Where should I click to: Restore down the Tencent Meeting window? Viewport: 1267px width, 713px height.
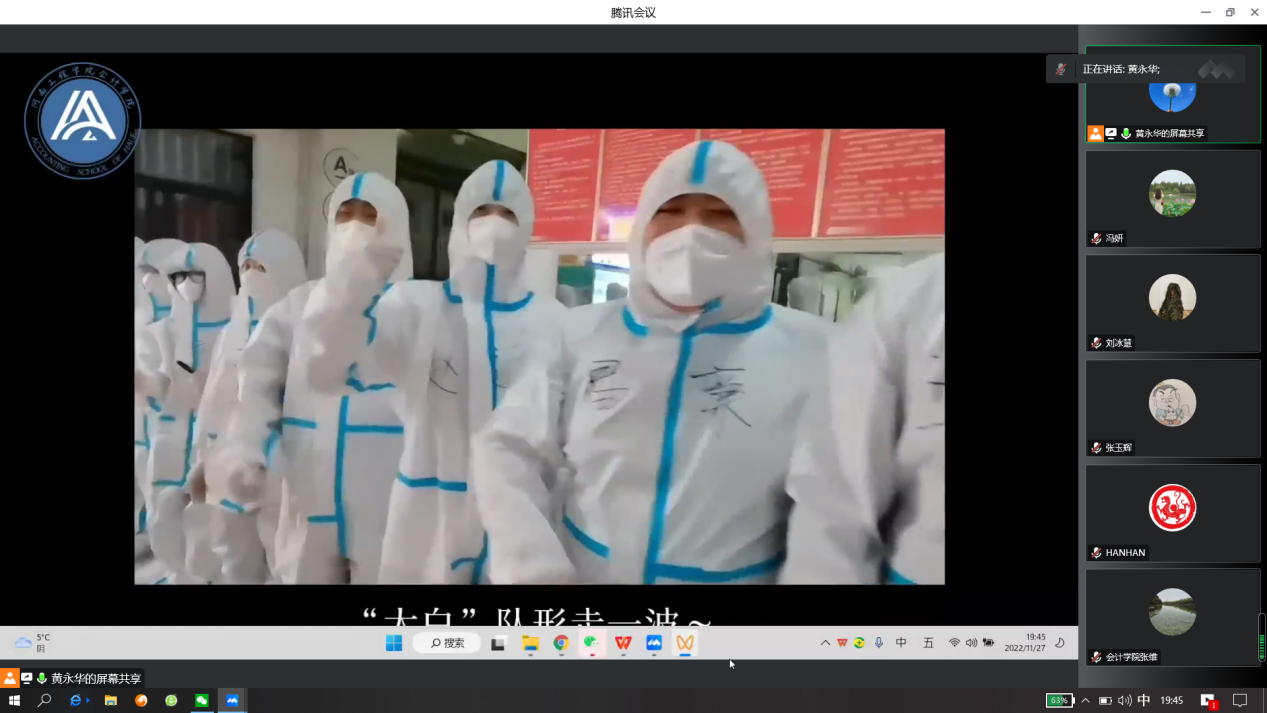tap(1230, 12)
